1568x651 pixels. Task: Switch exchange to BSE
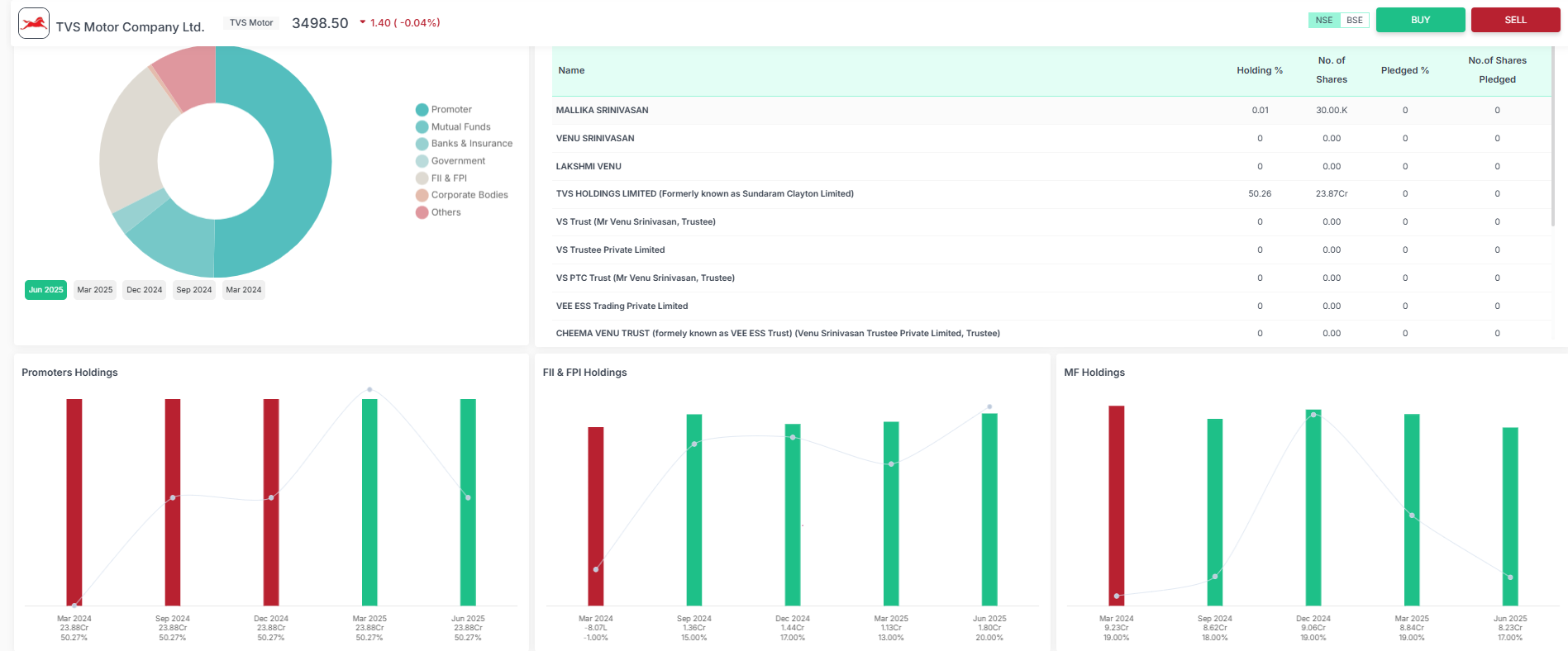(x=1354, y=21)
